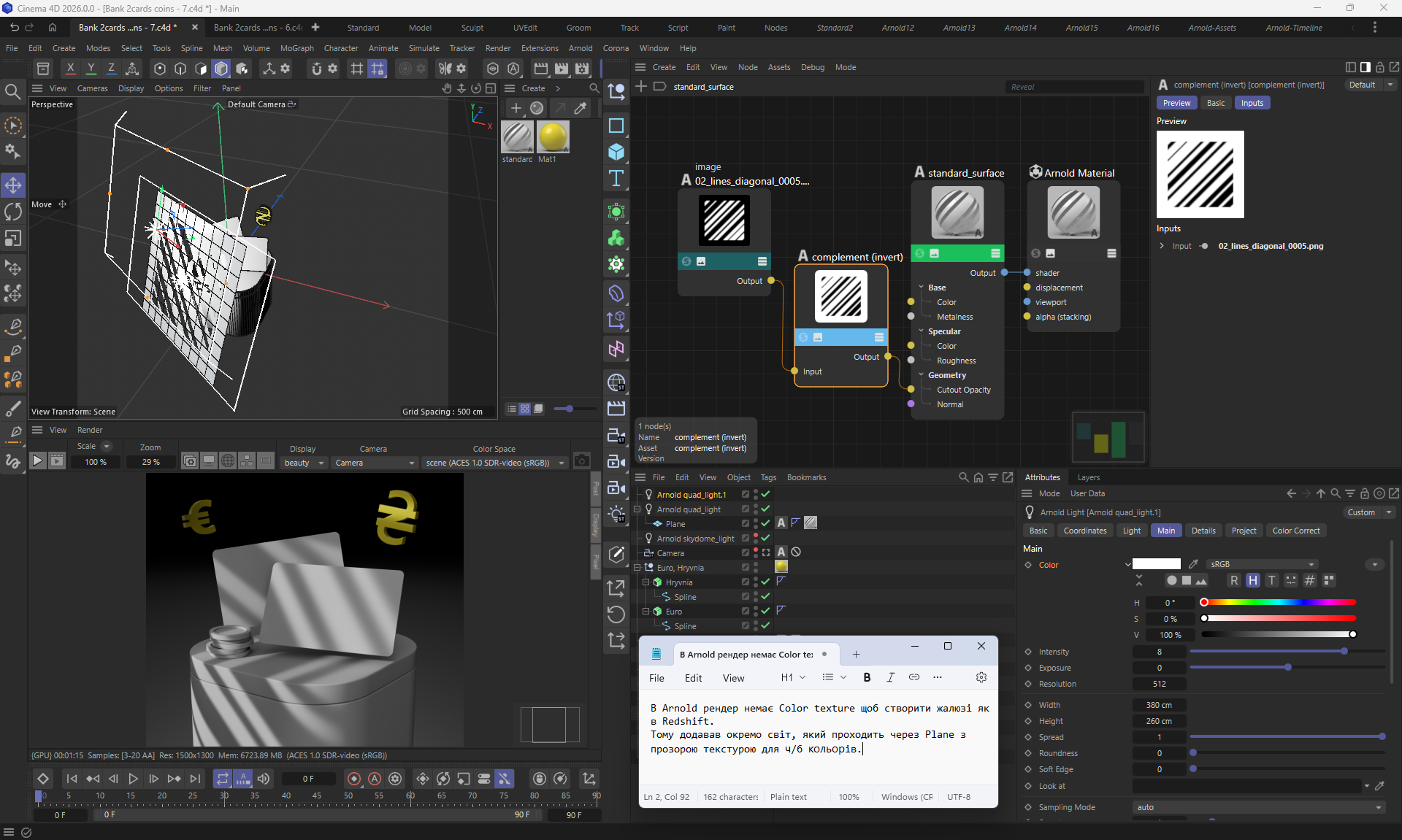Click the Bold icon in Notepad
The width and height of the screenshot is (1402, 840).
coord(867,677)
